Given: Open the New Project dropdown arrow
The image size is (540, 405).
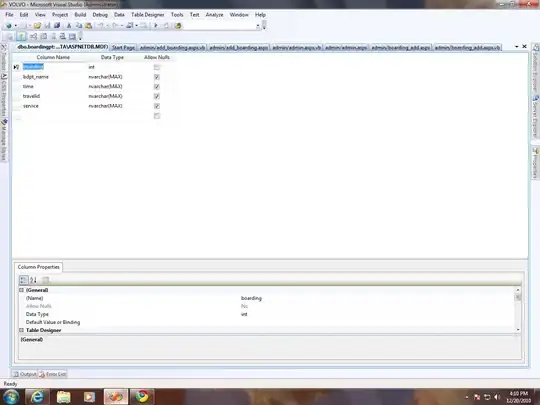Looking at the screenshot, I should (x=15, y=25).
